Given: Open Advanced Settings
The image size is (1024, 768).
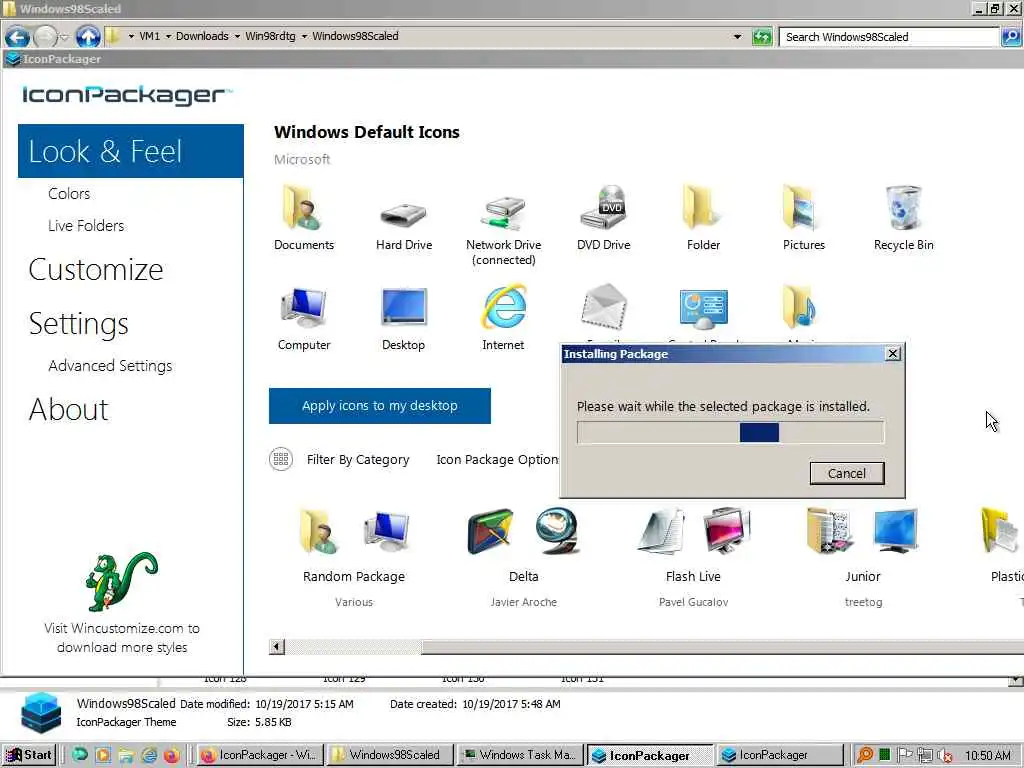Looking at the screenshot, I should coord(110,366).
